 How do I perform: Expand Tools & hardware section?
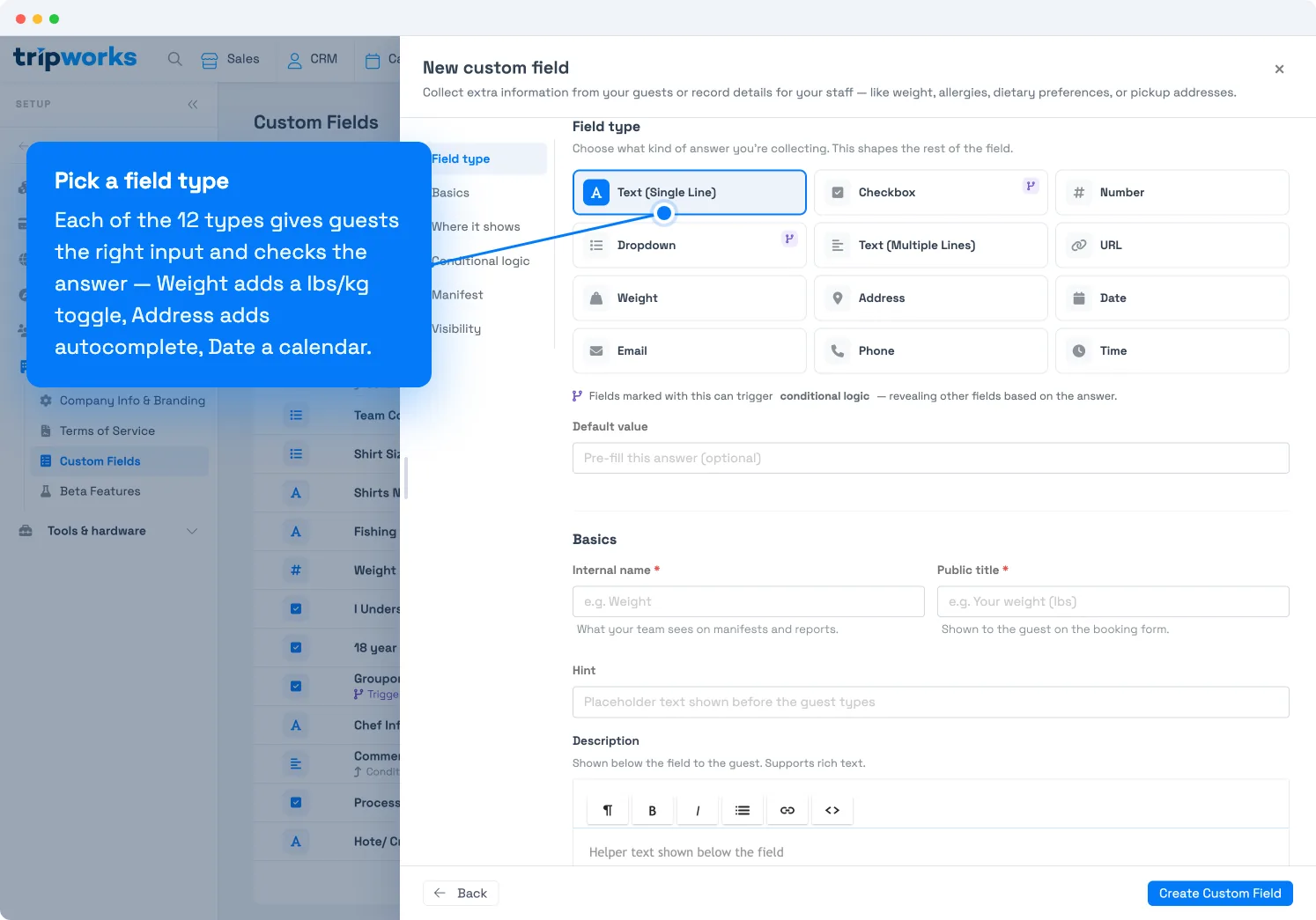coord(109,531)
